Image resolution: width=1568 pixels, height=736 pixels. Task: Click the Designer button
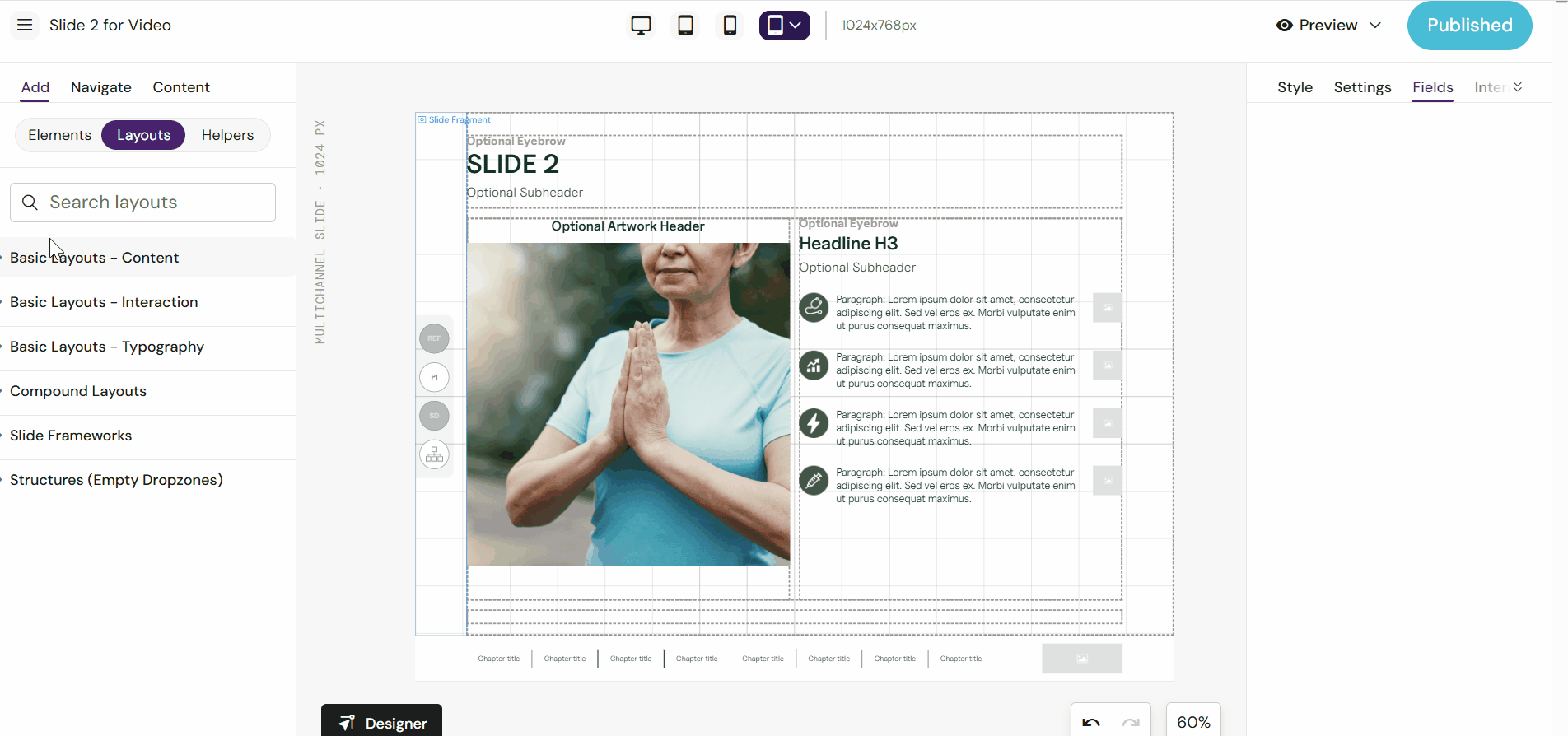pos(382,722)
